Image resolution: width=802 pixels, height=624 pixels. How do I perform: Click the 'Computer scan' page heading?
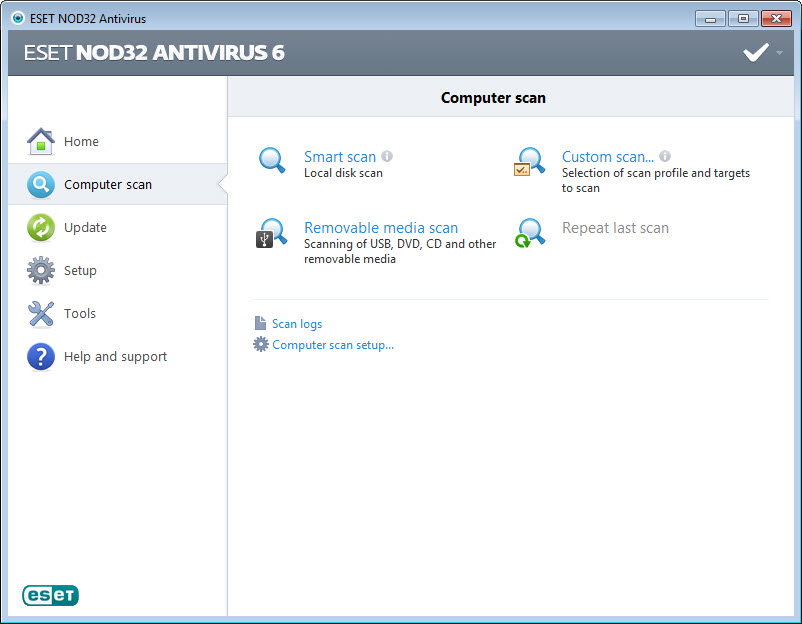[493, 98]
